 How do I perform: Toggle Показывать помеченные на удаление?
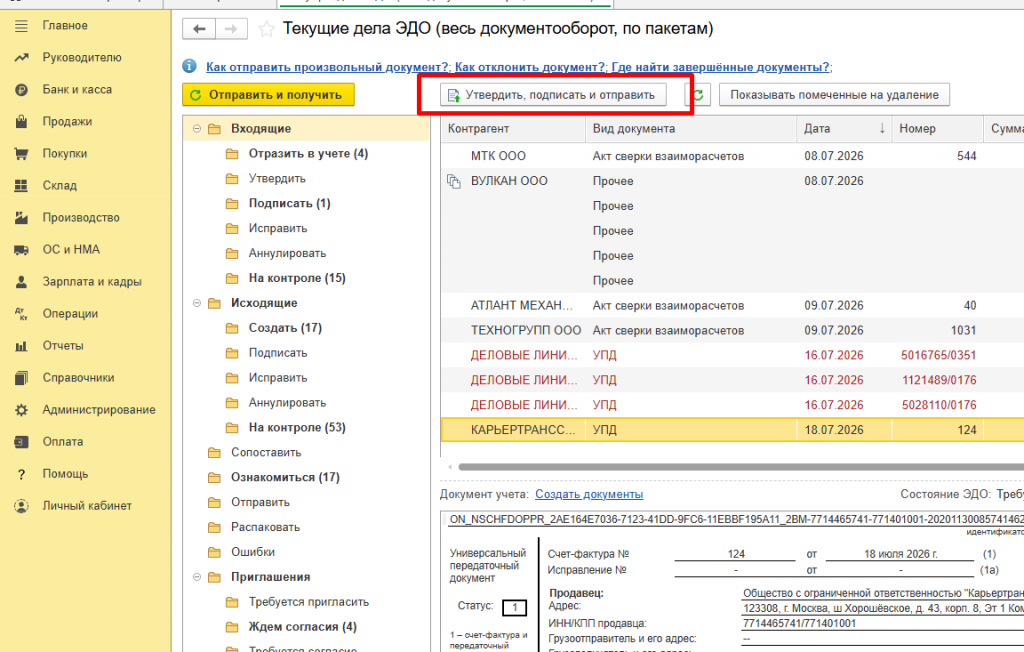pyautogui.click(x=834, y=95)
